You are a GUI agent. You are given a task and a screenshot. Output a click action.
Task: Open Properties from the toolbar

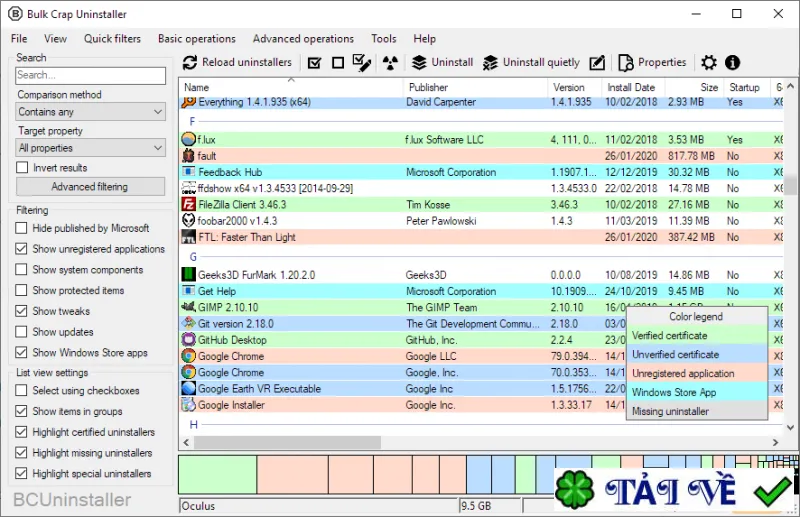click(x=653, y=63)
